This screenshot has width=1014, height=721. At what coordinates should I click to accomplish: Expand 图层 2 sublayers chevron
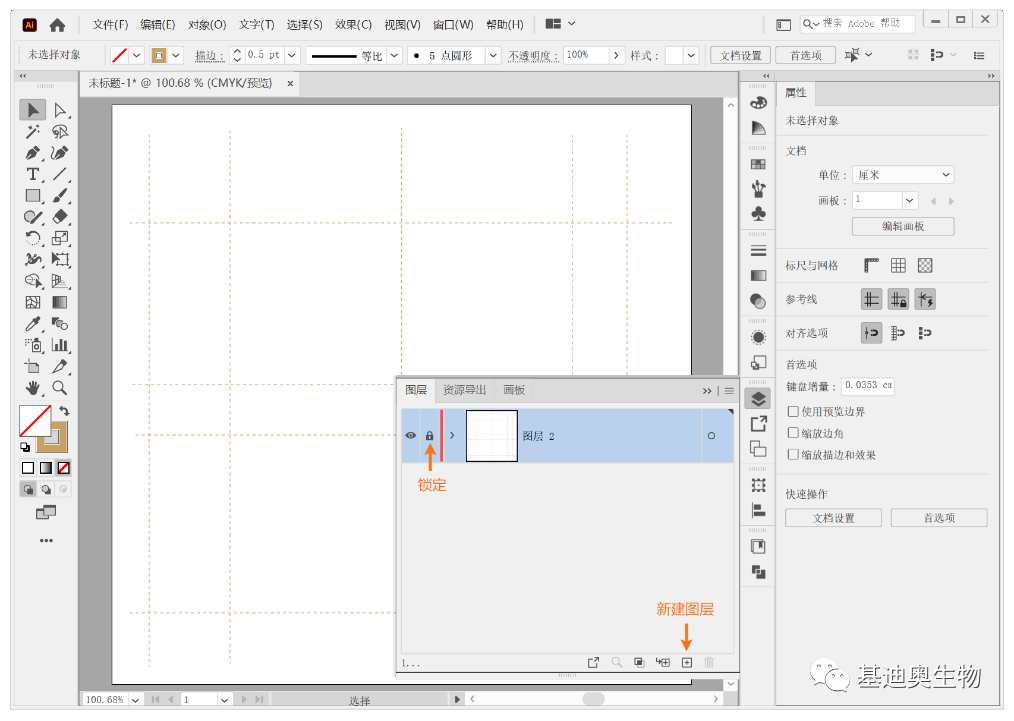coord(452,436)
